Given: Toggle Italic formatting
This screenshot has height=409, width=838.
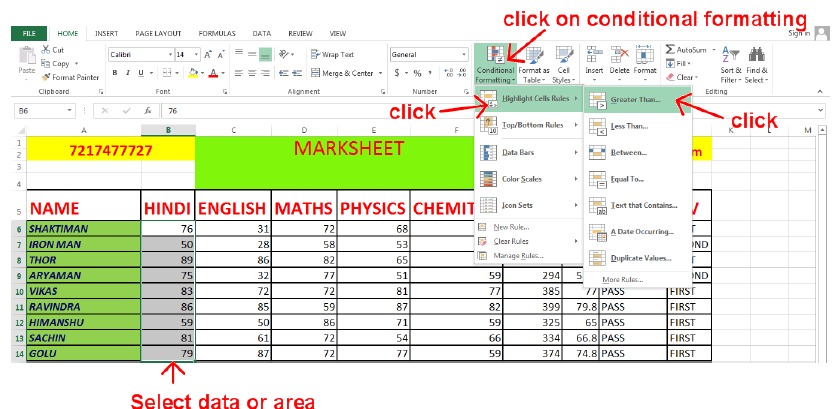Looking at the screenshot, I should pyautogui.click(x=128, y=73).
